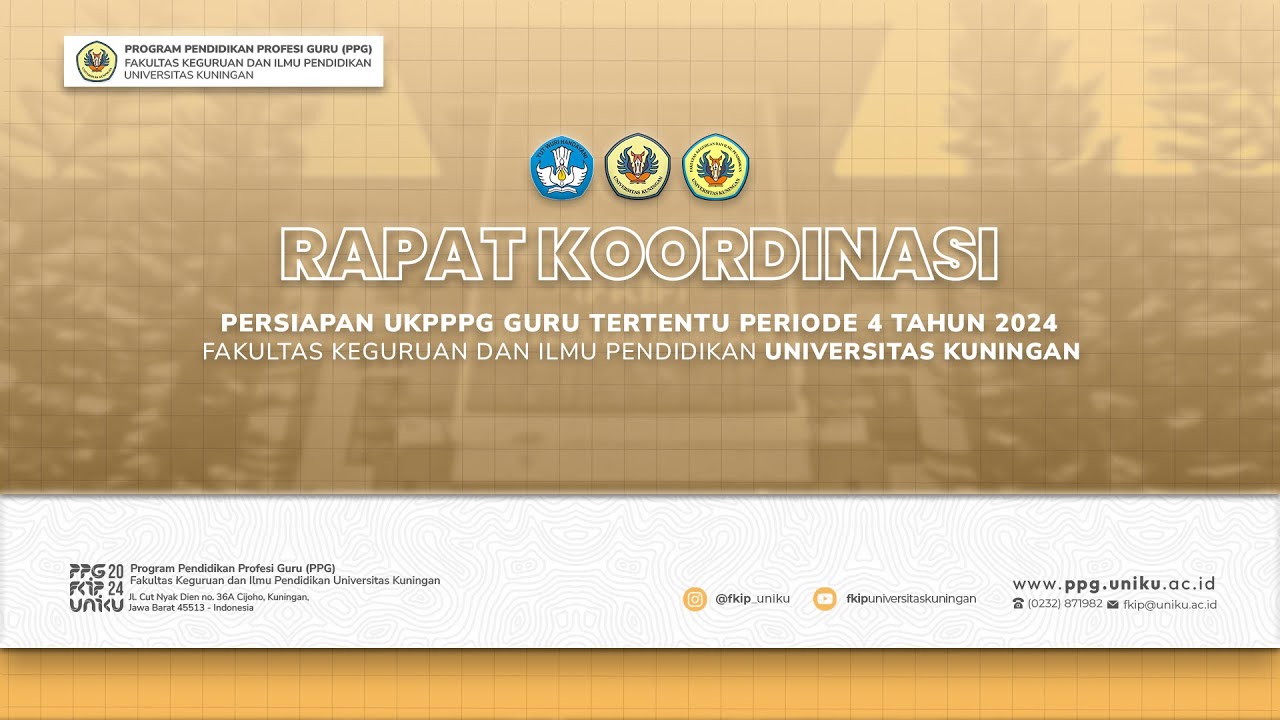Screen dimensions: 1280x720
Task: Click the YouTube icon beside fkipuniversitaskuningan
Action: (825, 599)
